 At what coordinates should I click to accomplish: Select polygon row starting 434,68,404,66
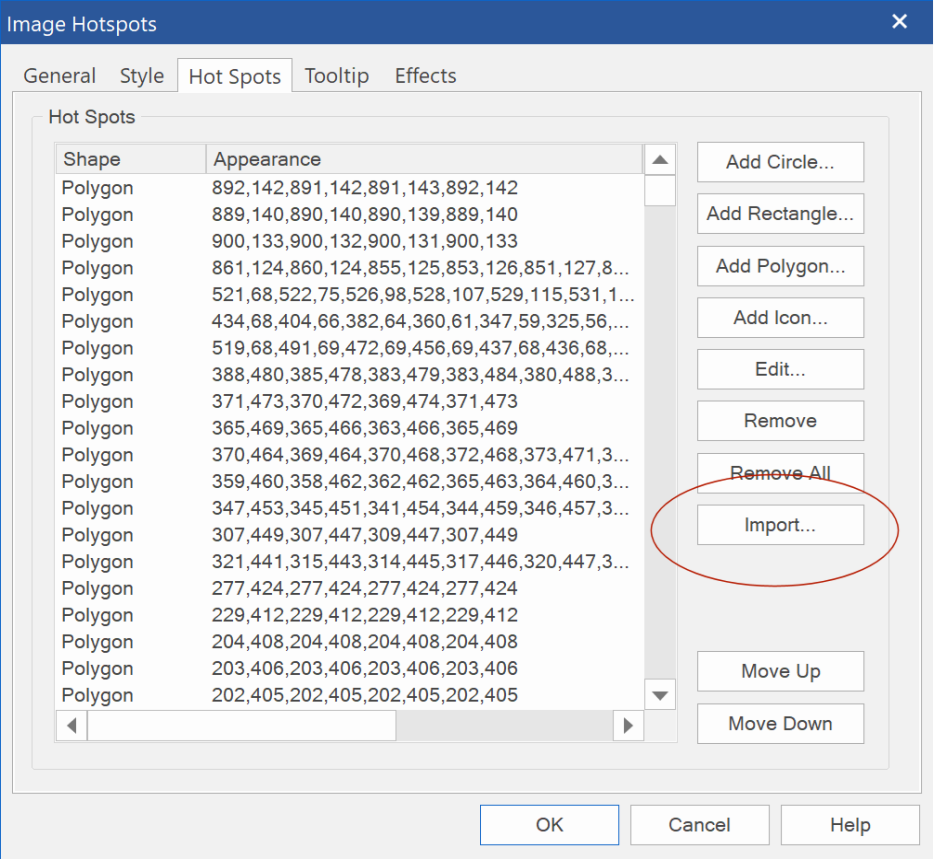pyautogui.click(x=350, y=321)
